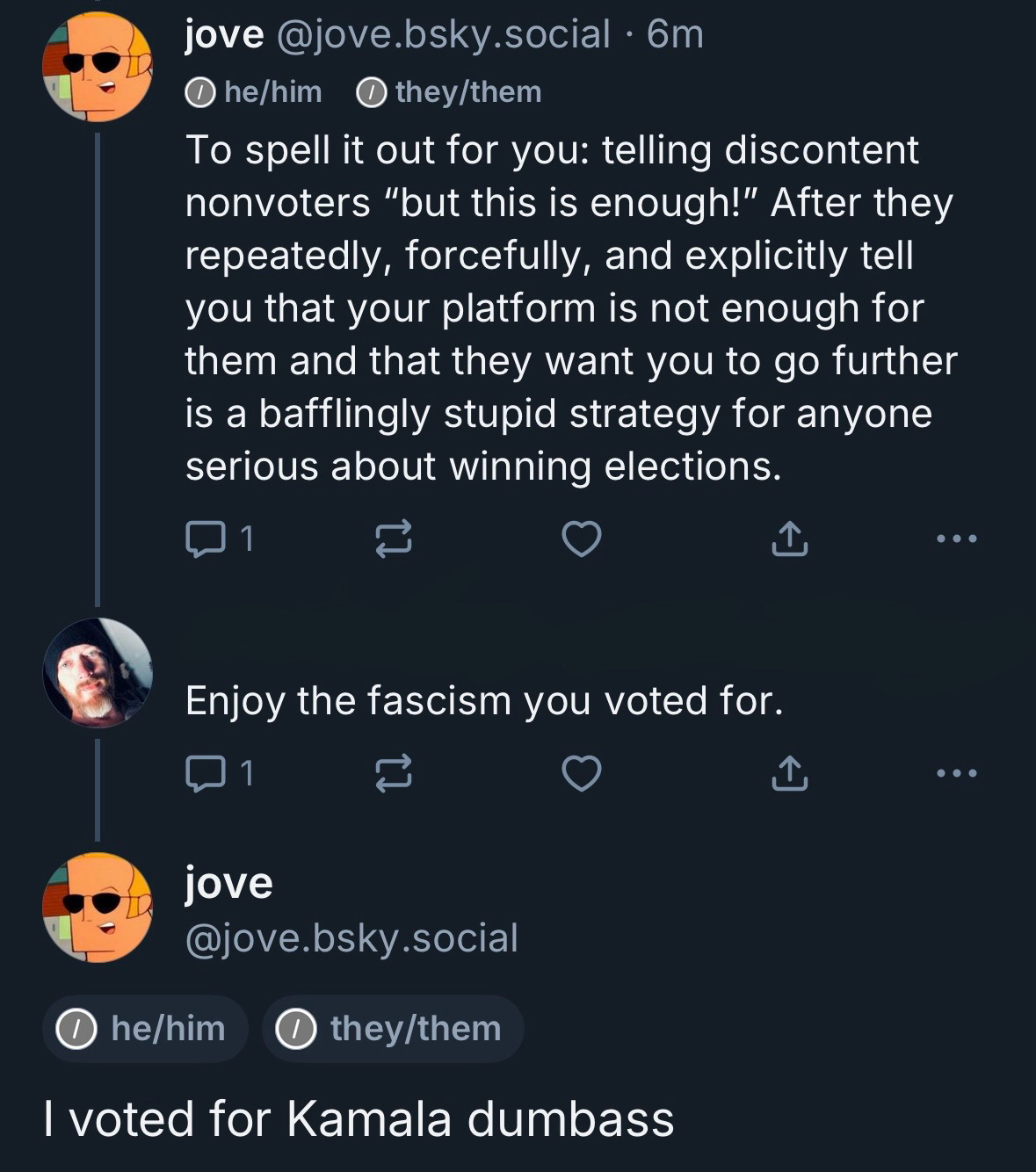The height and width of the screenshot is (1172, 1036).
Task: Open the jove display name in top post
Action: pos(224,35)
